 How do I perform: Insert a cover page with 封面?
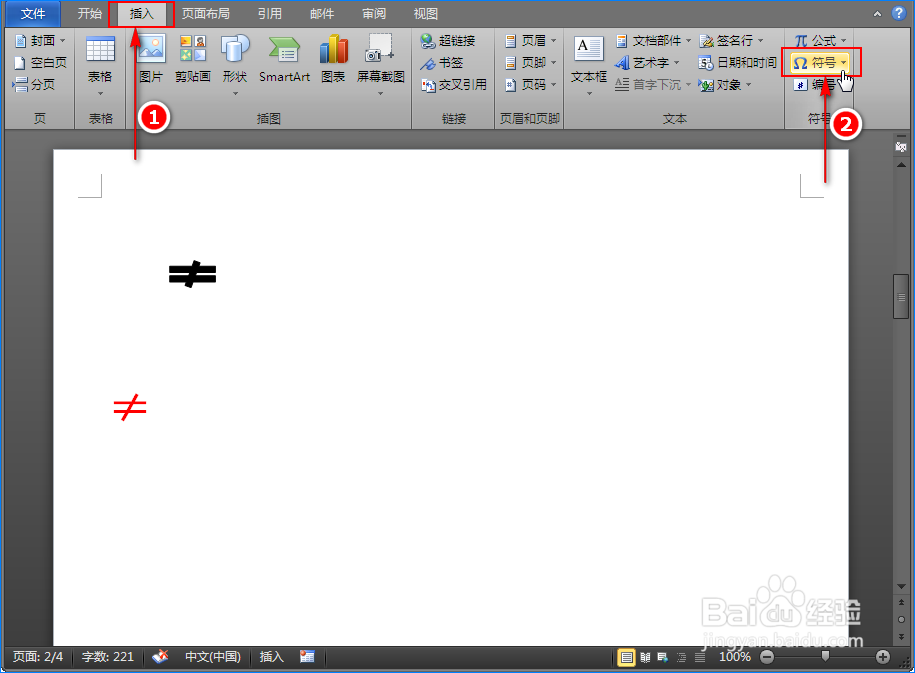coord(40,40)
